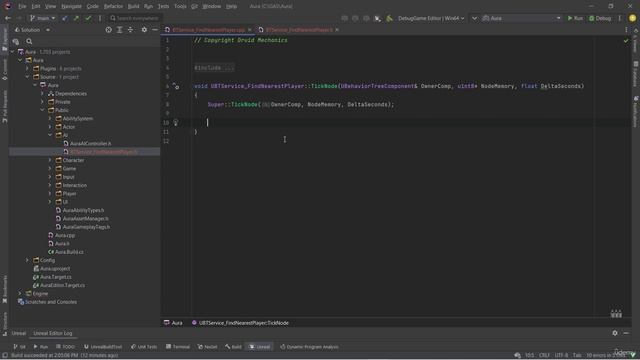Click Expand All icon in Solution panel
The height and width of the screenshot is (360, 640).
[x=120, y=30]
